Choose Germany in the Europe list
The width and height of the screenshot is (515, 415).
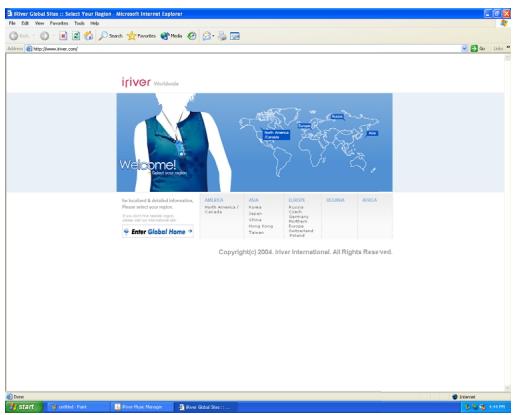pos(298,217)
